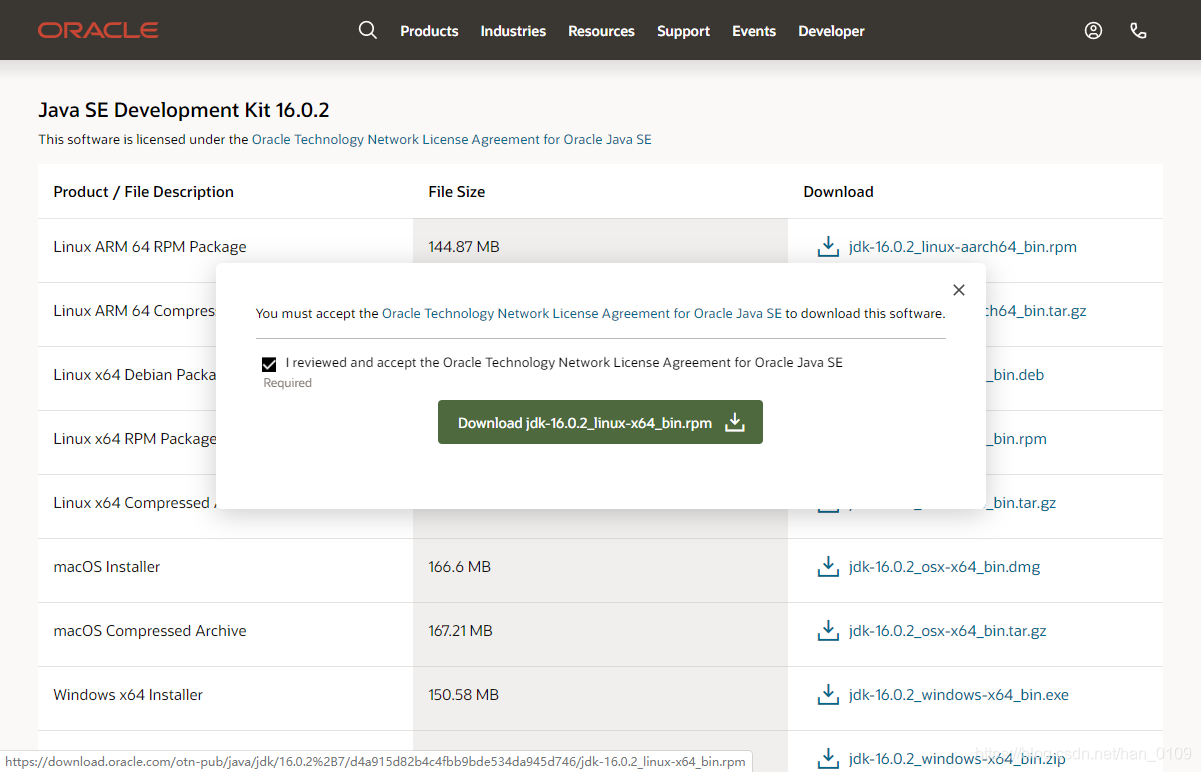The height and width of the screenshot is (772, 1201).
Task: Click the 167.21 MB file size
Action: (461, 631)
